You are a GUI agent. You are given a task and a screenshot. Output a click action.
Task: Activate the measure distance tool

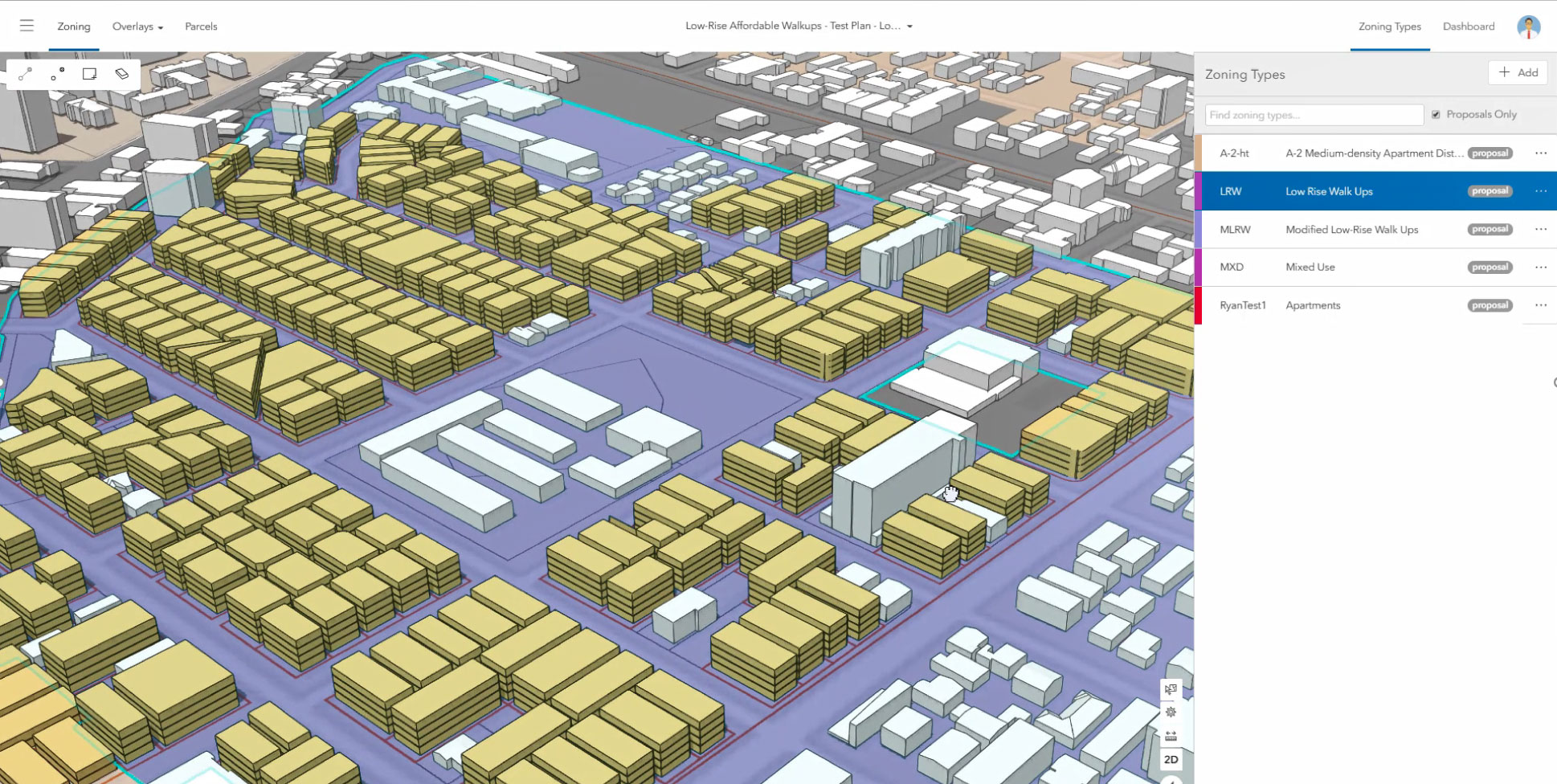[x=1171, y=736]
